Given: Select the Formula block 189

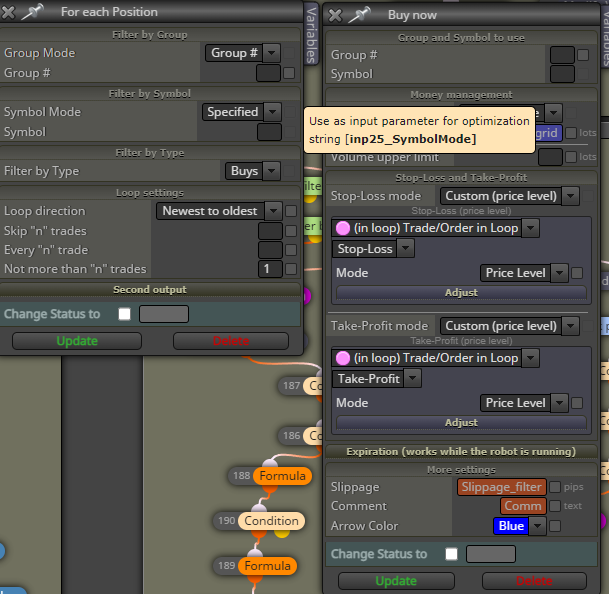Looking at the screenshot, I should coord(267,566).
